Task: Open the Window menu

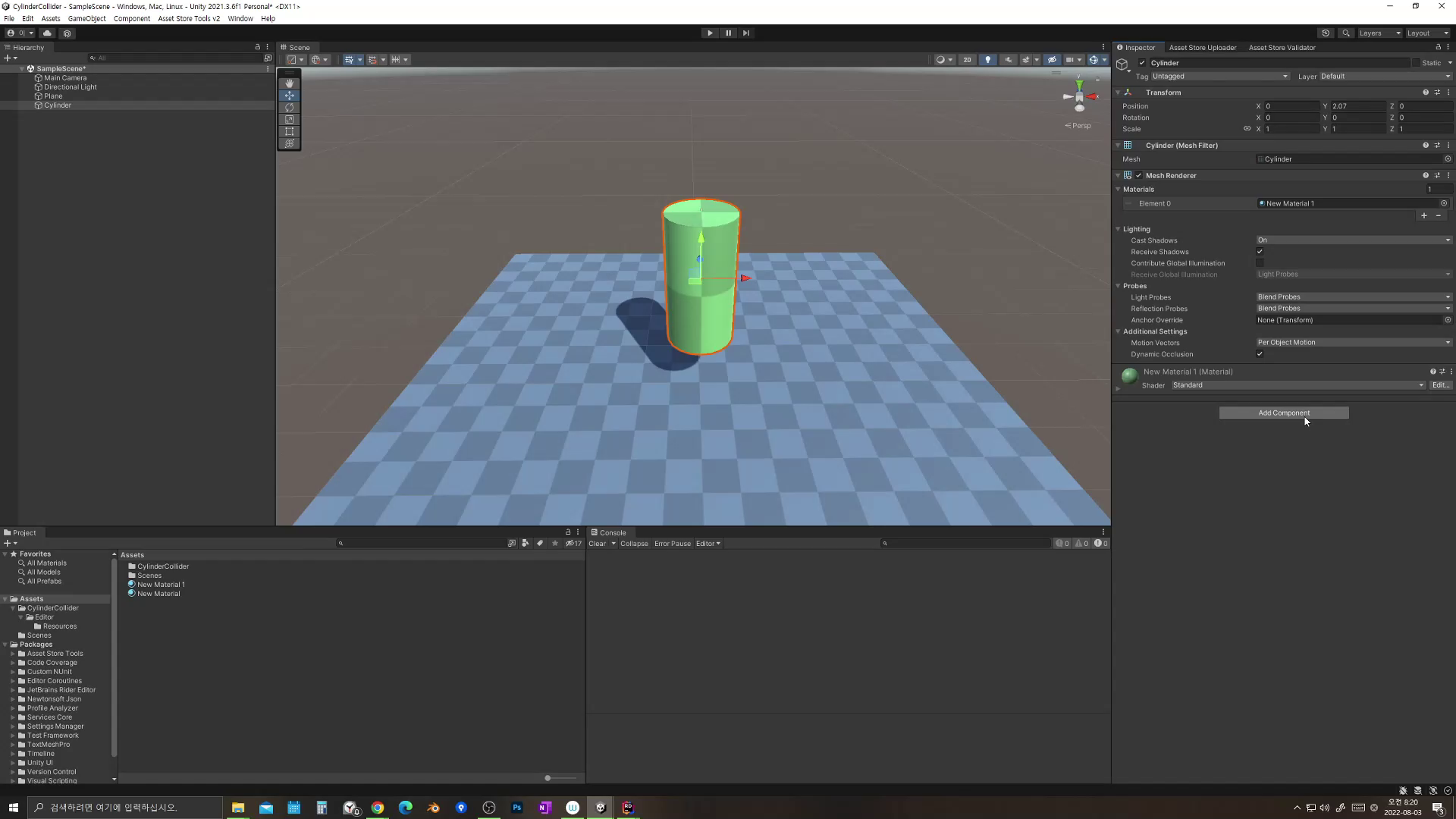Action: [240, 19]
